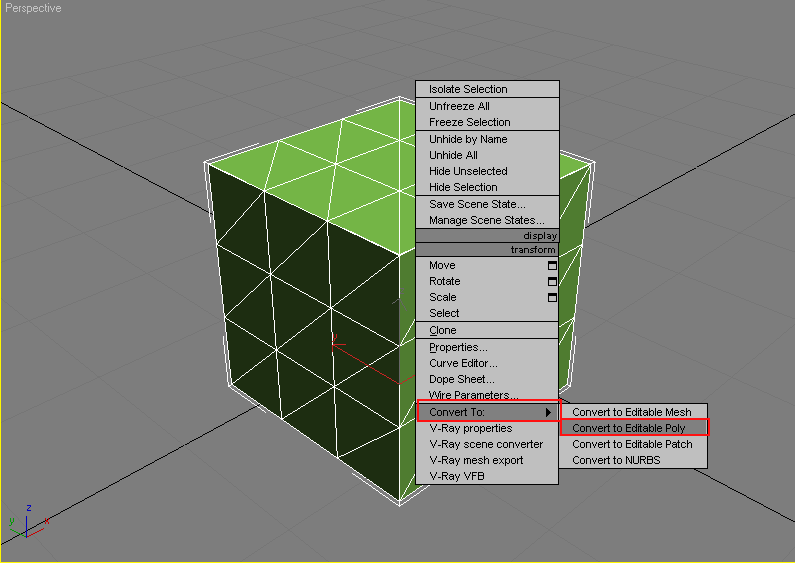This screenshot has width=795, height=563.
Task: Open the V-Ray VFB
Action: (487, 476)
